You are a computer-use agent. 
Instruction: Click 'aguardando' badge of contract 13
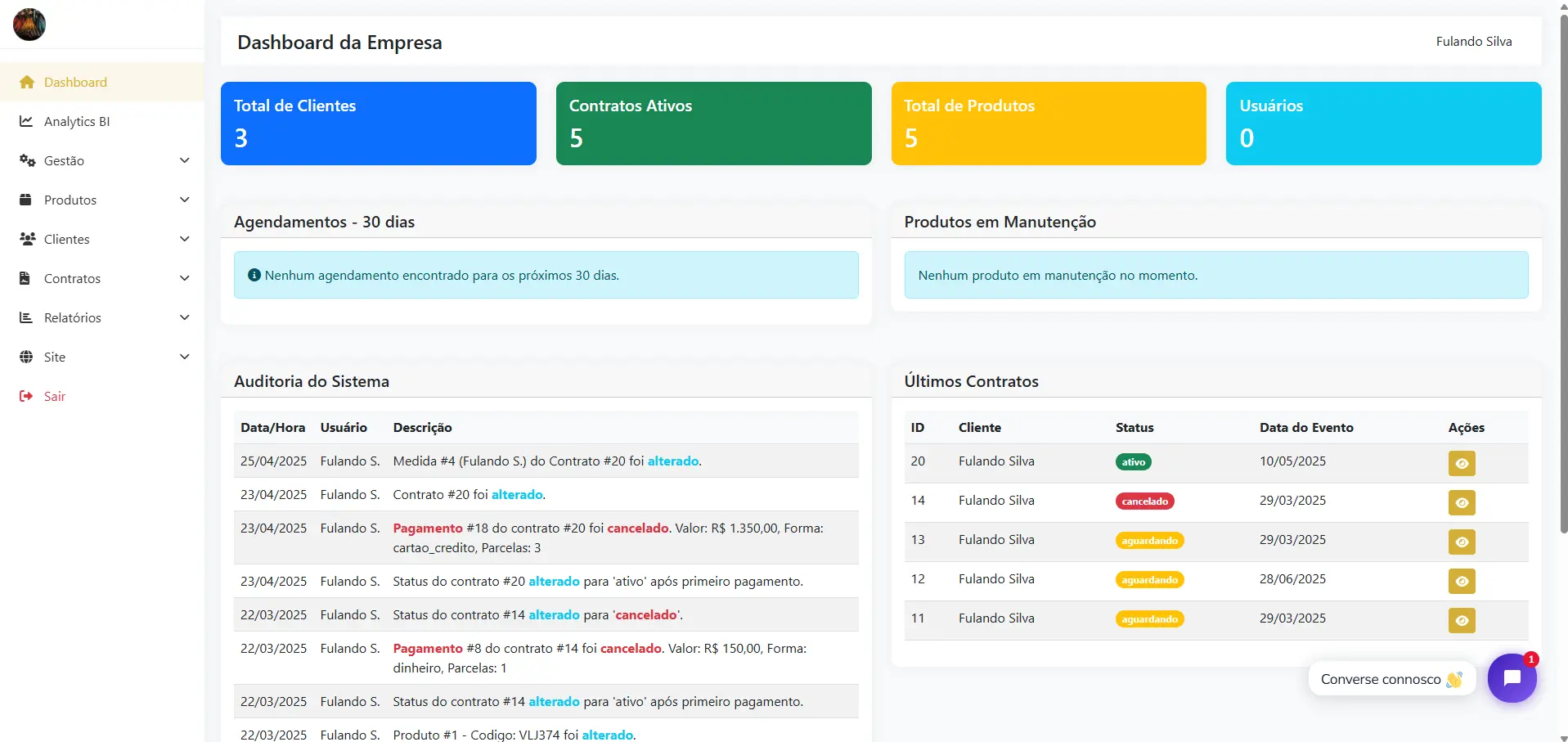click(1150, 541)
